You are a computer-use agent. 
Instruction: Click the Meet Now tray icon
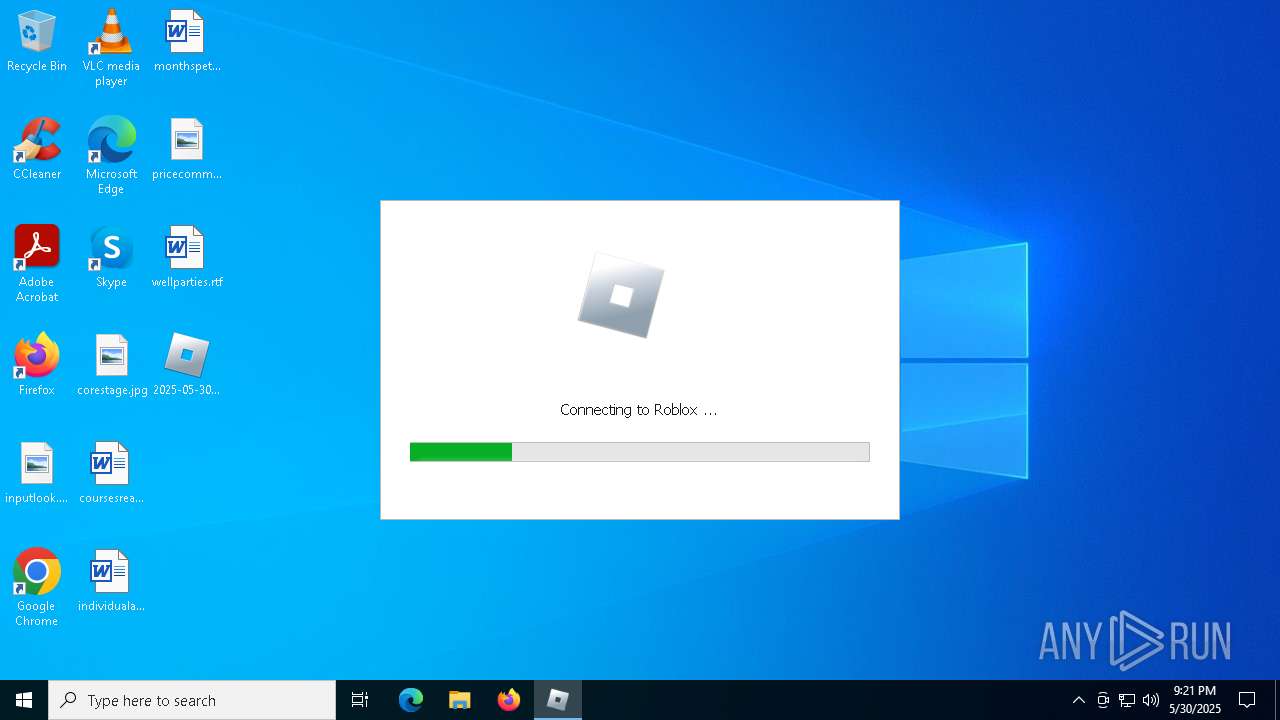click(1103, 700)
